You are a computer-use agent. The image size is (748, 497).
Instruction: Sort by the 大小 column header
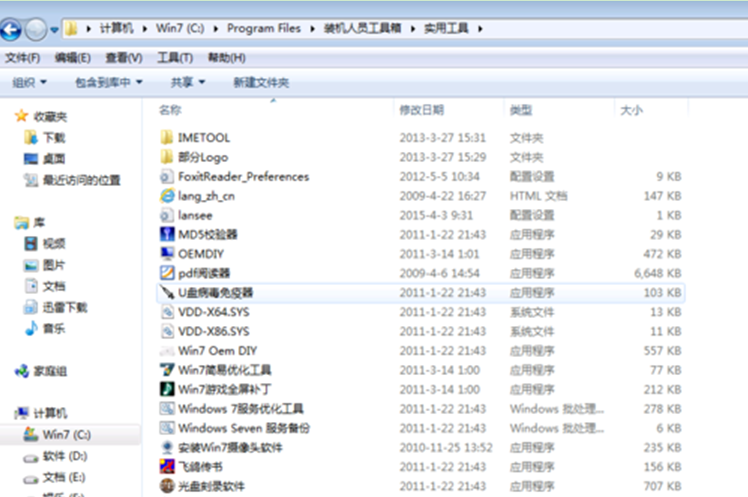pyautogui.click(x=631, y=110)
